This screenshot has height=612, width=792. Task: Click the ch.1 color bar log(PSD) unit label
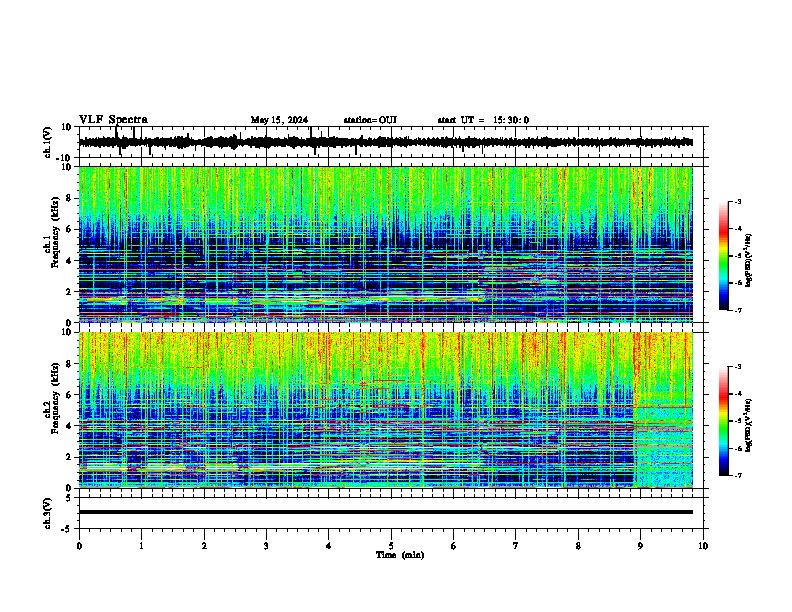(x=749, y=261)
